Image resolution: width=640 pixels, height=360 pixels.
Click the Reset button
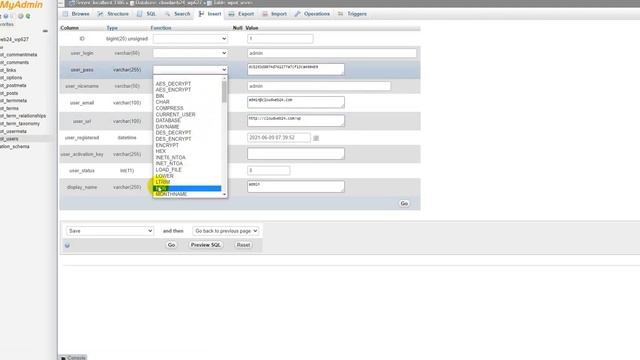tap(243, 245)
